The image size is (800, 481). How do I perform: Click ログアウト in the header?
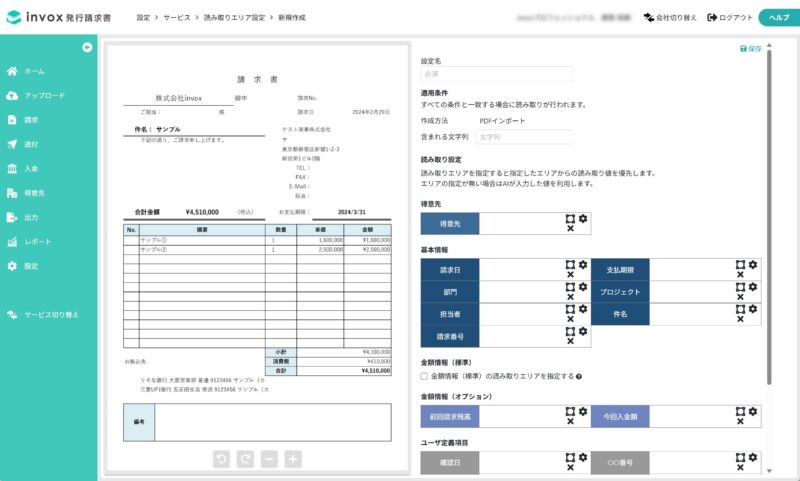(730, 17)
